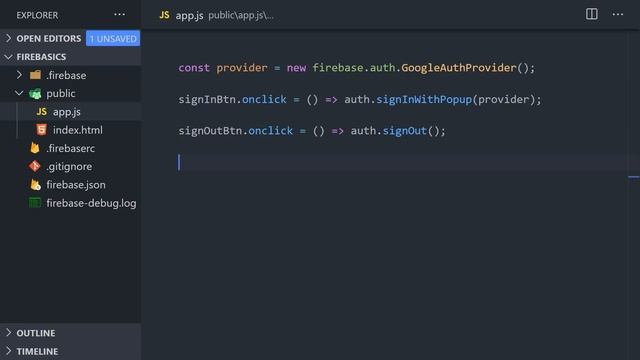
Task: Collapse the FIREBASICS project section
Action: [x=8, y=57]
